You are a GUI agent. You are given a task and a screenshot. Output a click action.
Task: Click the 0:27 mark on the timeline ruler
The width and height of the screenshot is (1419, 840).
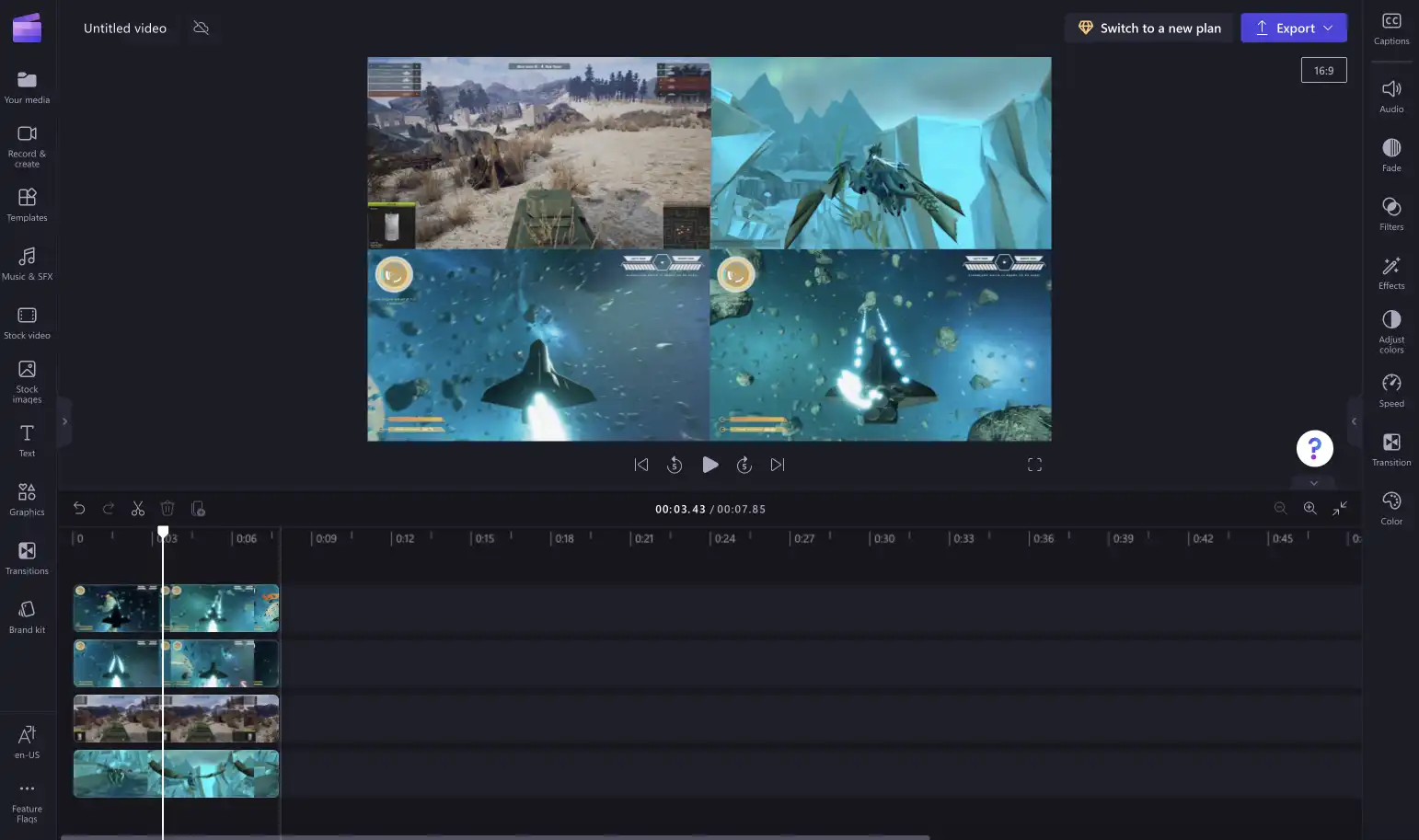(x=804, y=538)
